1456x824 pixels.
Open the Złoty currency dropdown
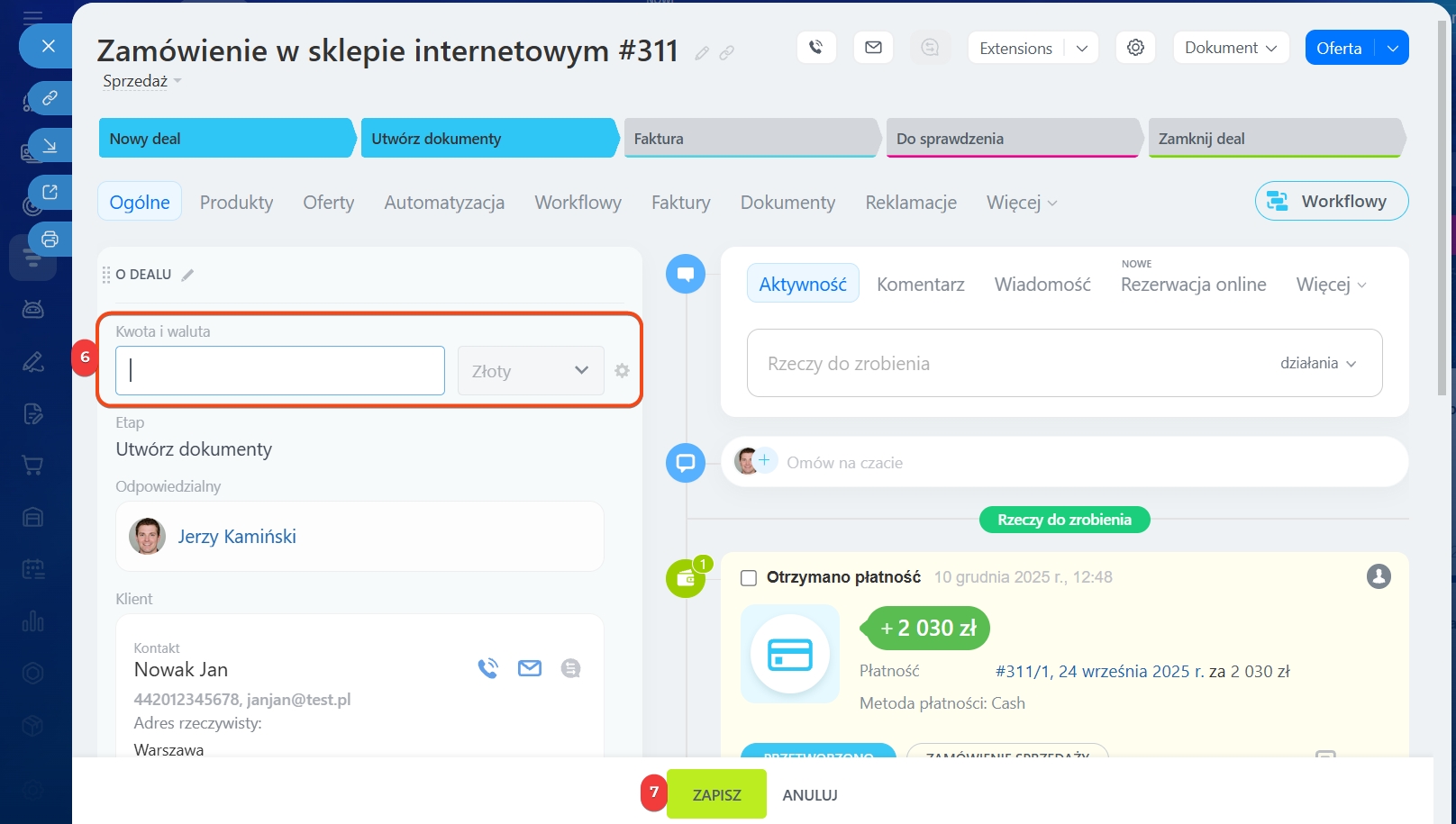[531, 370]
